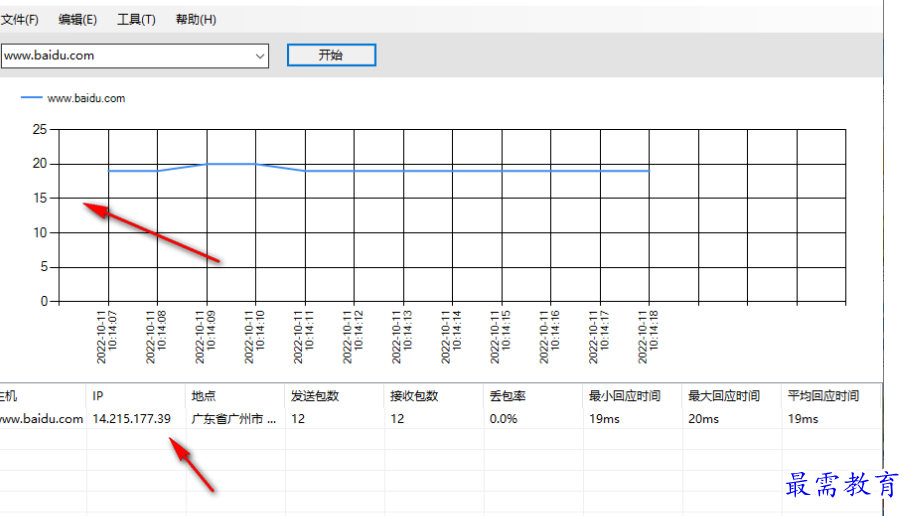Click the www.baidu.com host cell in table
This screenshot has width=907, height=516.
[42, 419]
